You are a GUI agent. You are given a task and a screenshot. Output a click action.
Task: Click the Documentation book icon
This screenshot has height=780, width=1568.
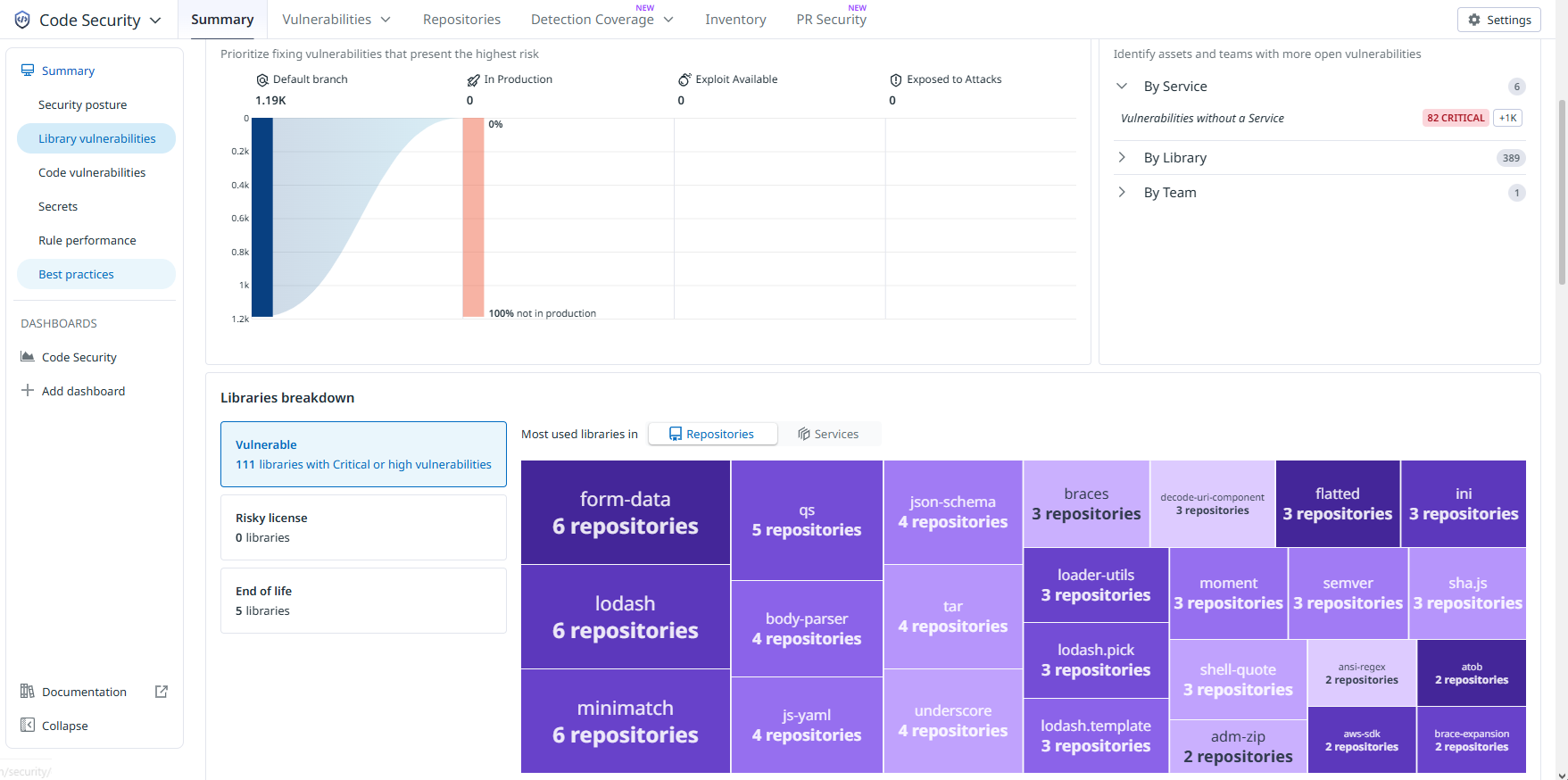tap(28, 692)
